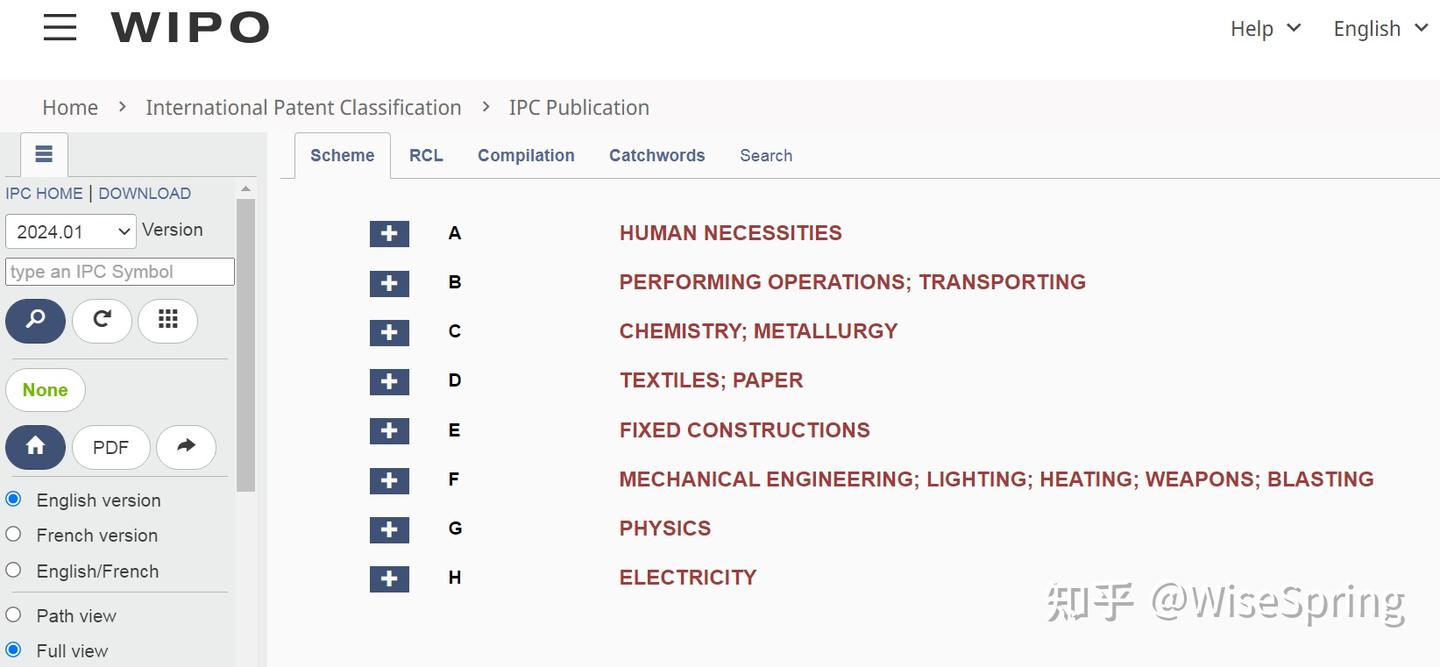Screen dimensions: 1440x667
Task: Click the IPC Symbol input field
Action: 120,272
